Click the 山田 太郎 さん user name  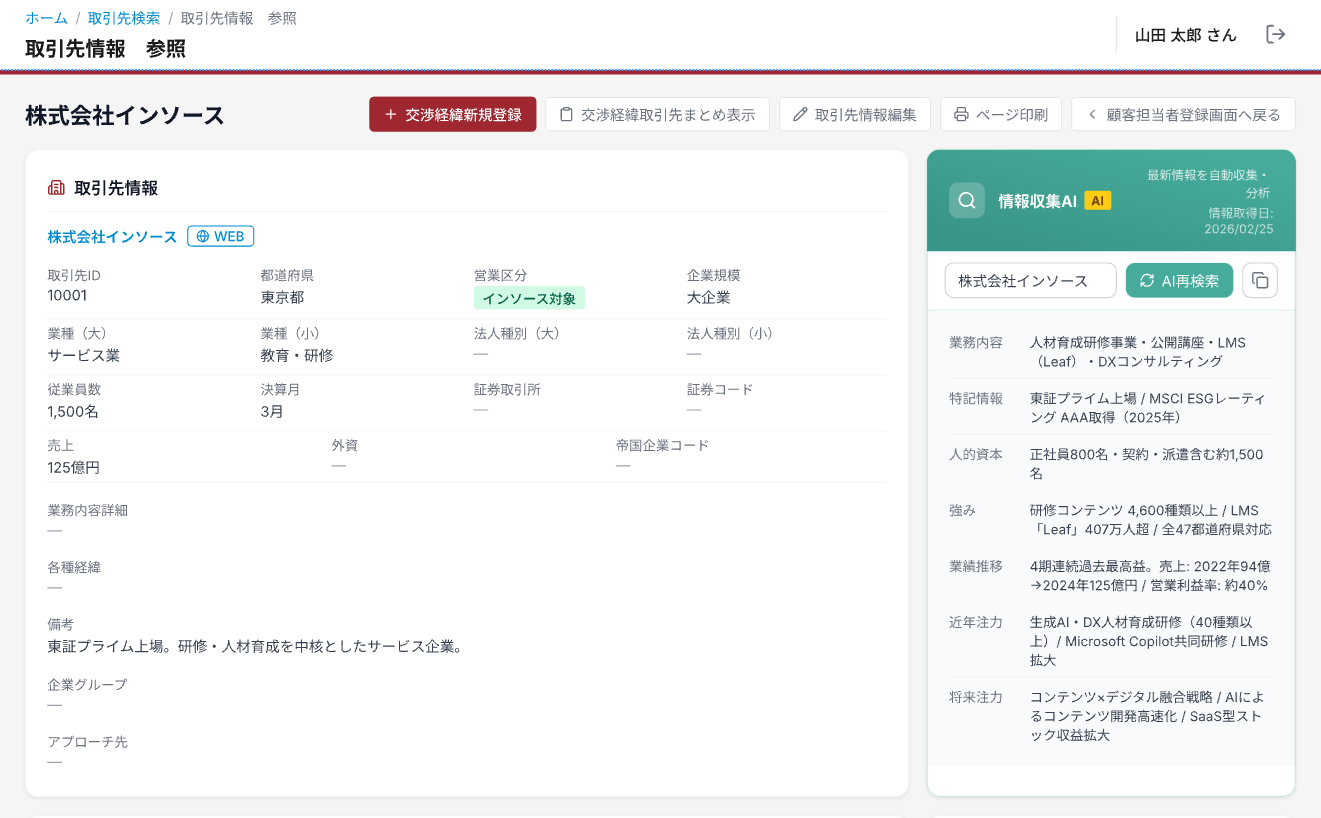1185,35
